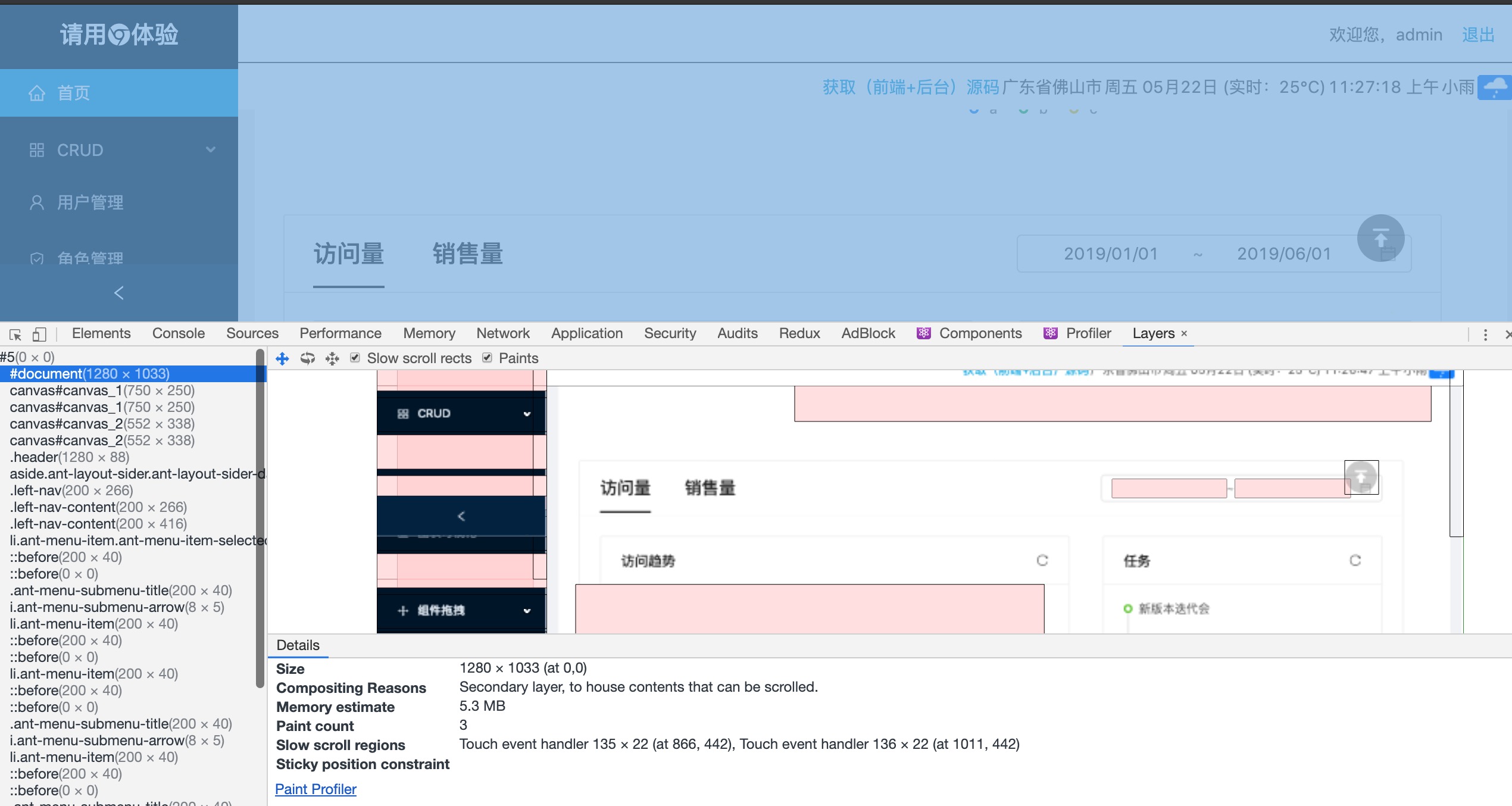Click the home icon beside 首页
The image size is (1512, 806).
(37, 93)
